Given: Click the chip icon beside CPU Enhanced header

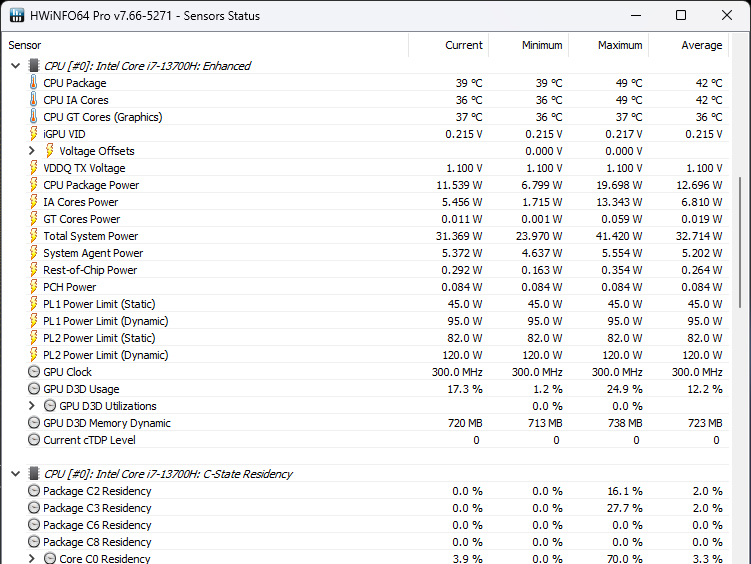Looking at the screenshot, I should [34, 66].
